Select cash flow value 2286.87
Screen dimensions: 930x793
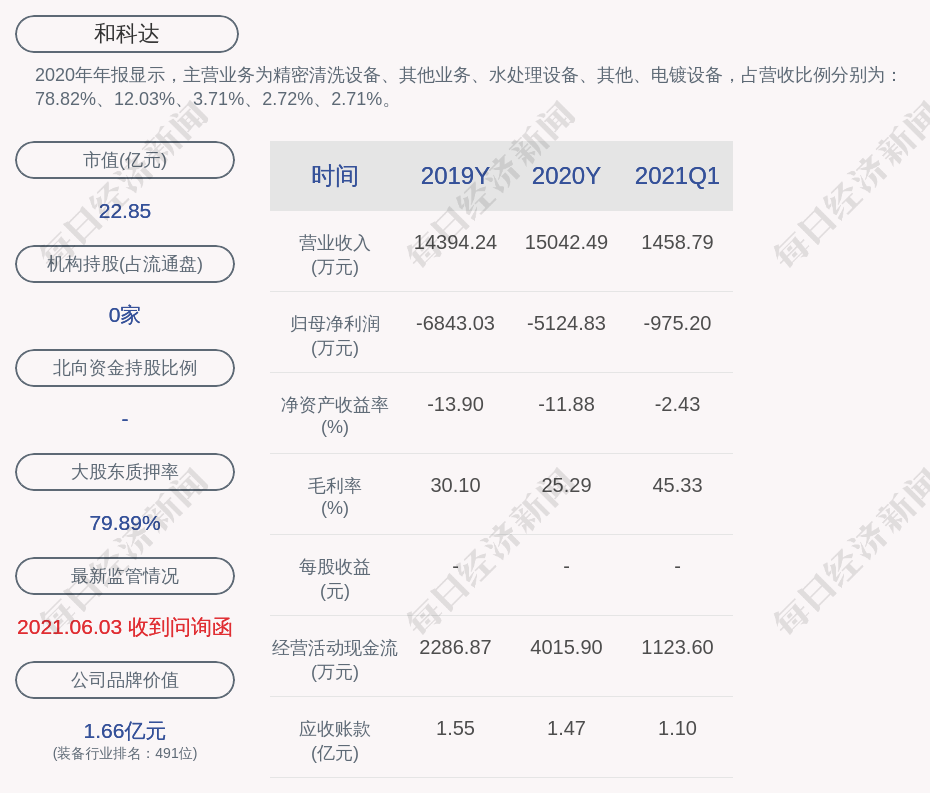point(455,647)
